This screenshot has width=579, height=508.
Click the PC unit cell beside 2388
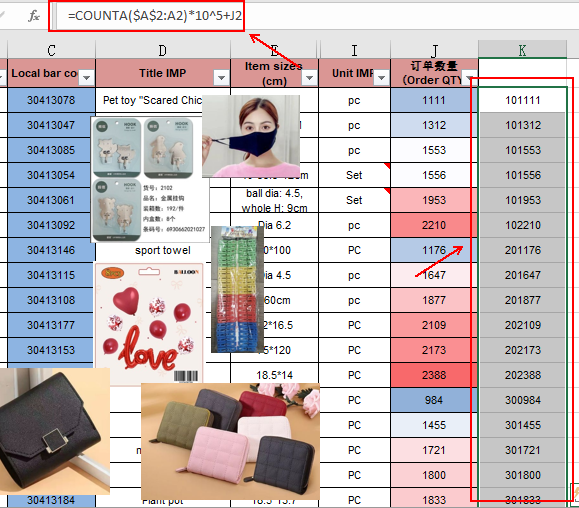[354, 375]
